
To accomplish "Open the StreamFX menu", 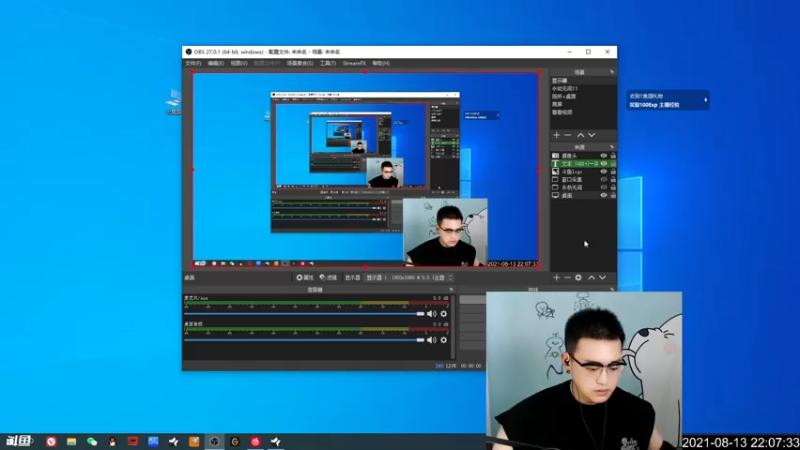I will point(354,63).
